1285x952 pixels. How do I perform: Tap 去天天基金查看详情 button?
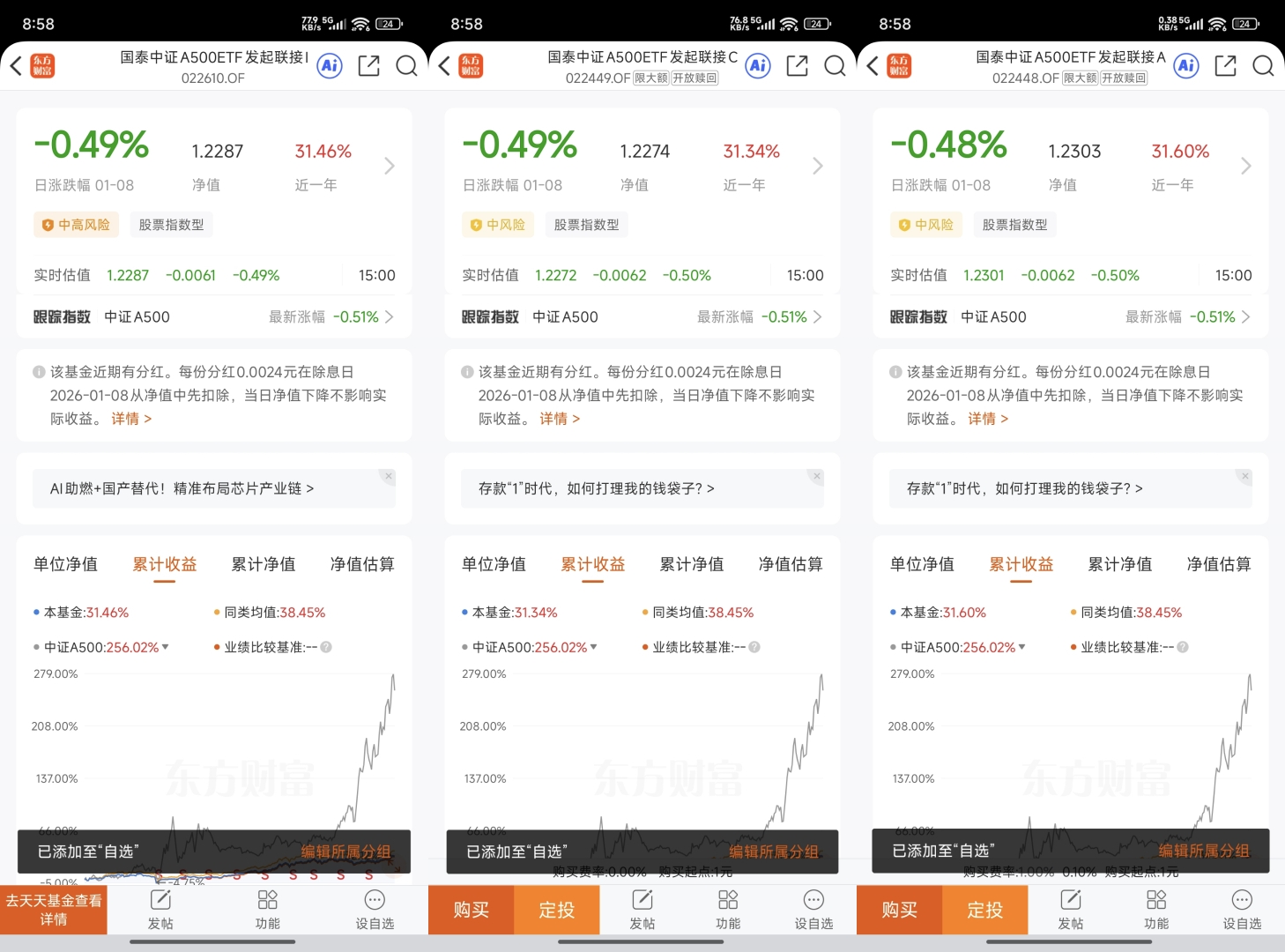54,910
